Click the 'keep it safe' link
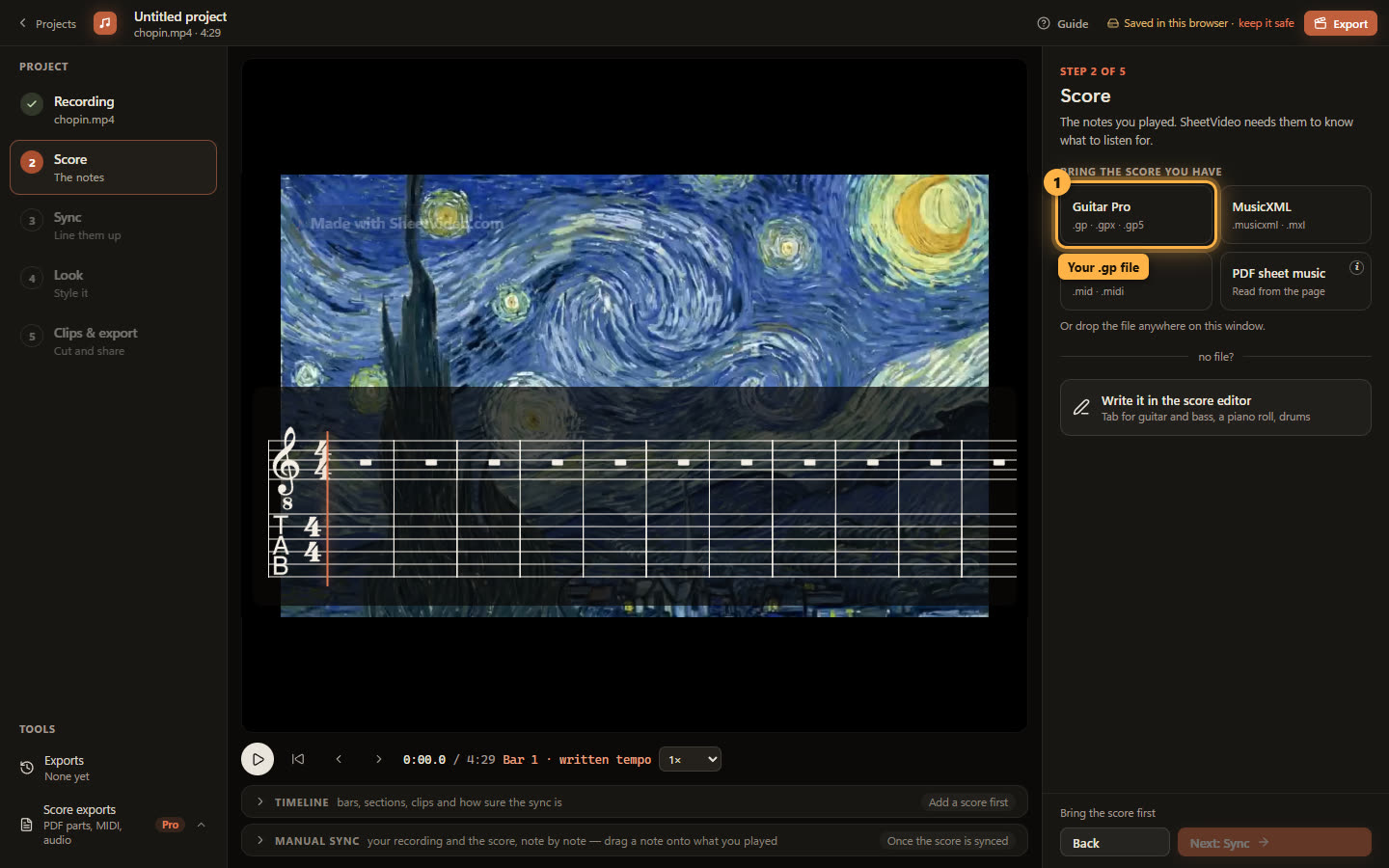The width and height of the screenshot is (1389, 868). (1266, 23)
